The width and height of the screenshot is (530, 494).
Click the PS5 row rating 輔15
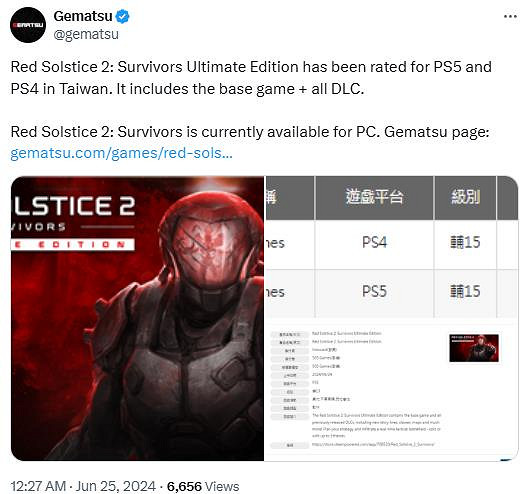pyautogui.click(x=465, y=291)
